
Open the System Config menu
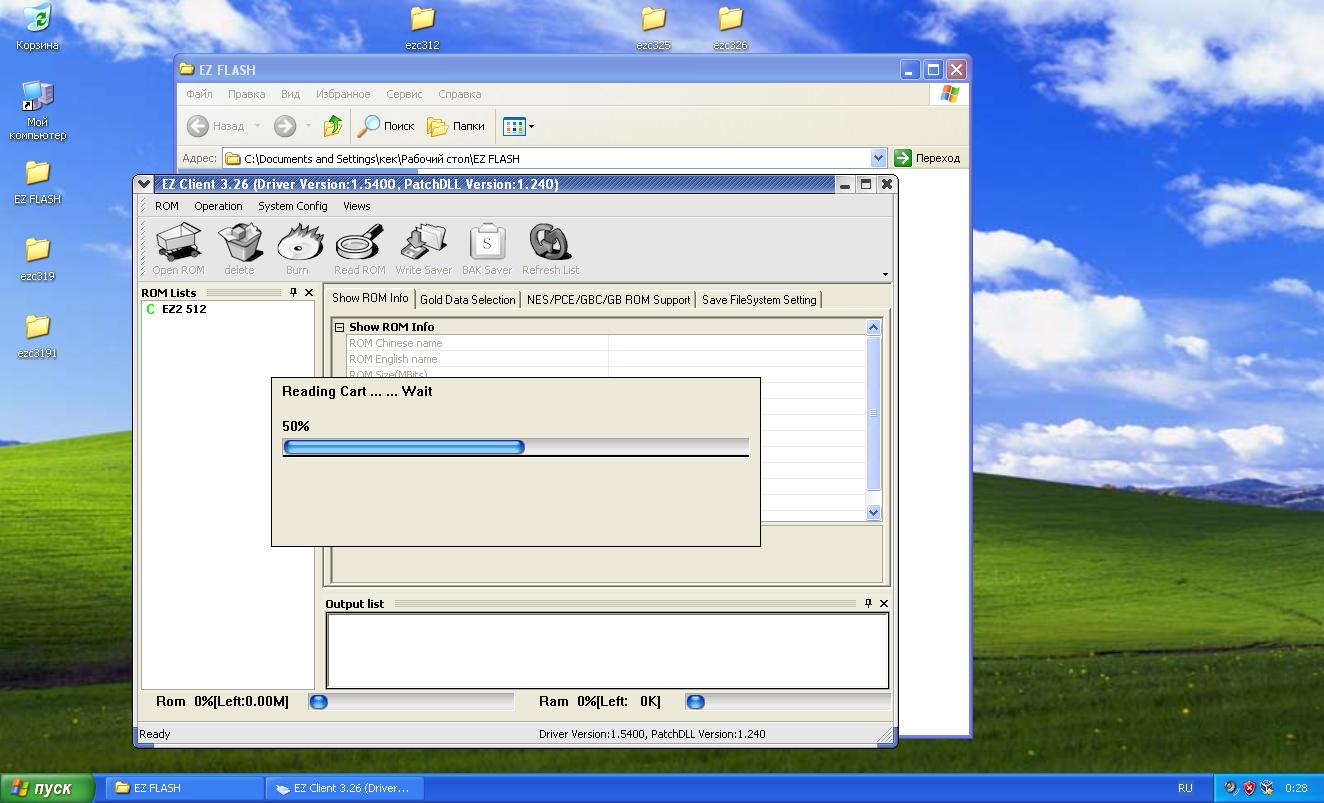click(x=292, y=206)
